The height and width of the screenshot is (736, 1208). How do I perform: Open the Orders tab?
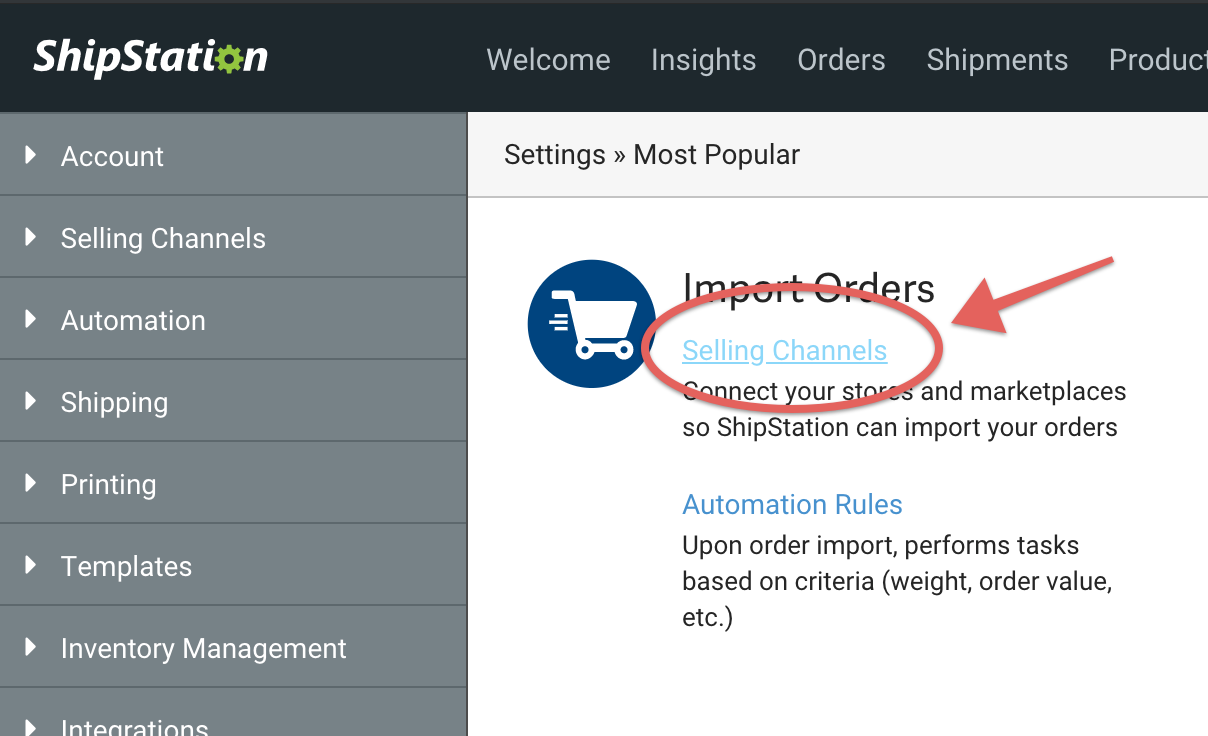(x=841, y=60)
